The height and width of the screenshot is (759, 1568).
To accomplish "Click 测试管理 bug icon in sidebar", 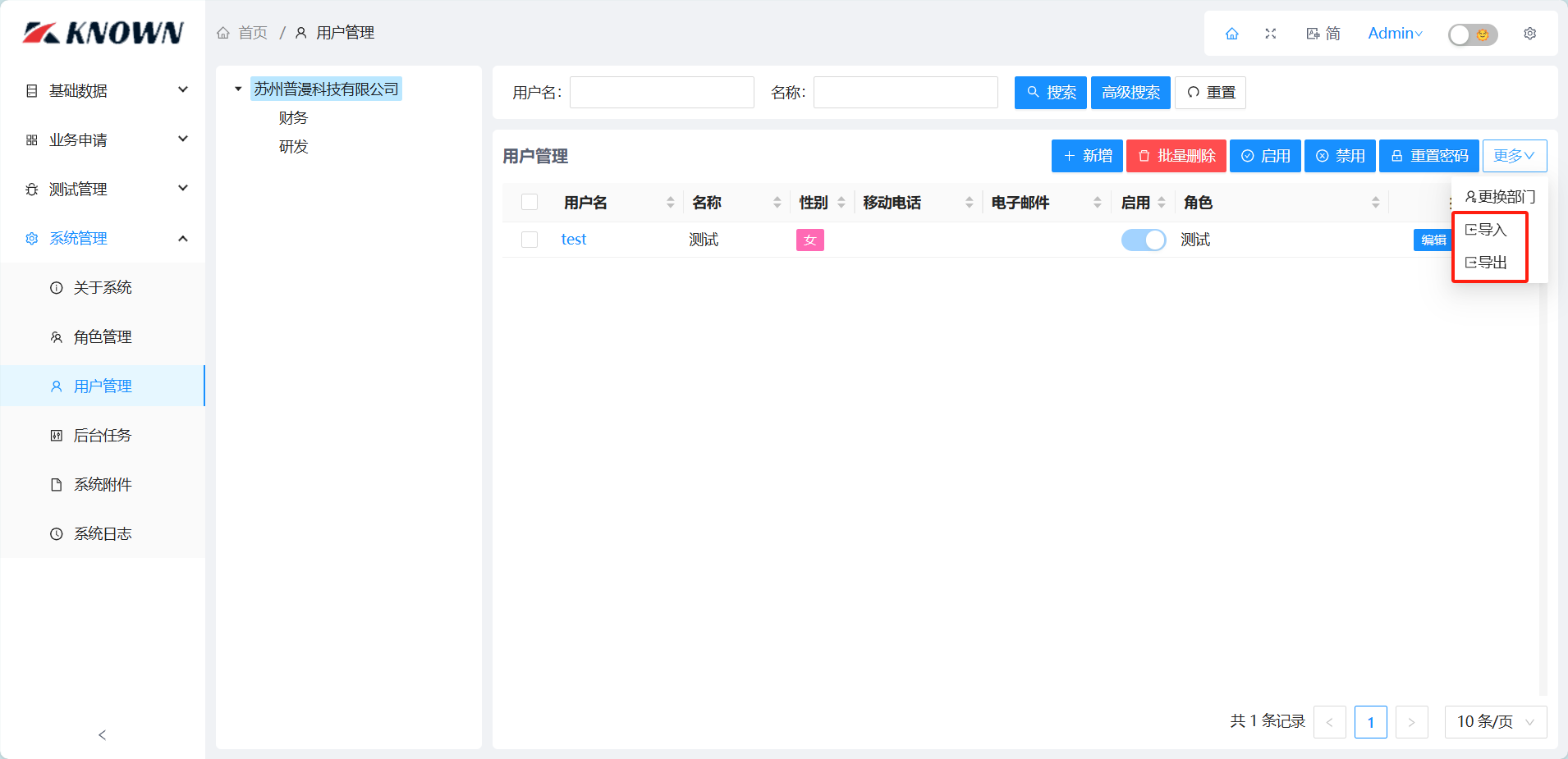I will tap(32, 190).
